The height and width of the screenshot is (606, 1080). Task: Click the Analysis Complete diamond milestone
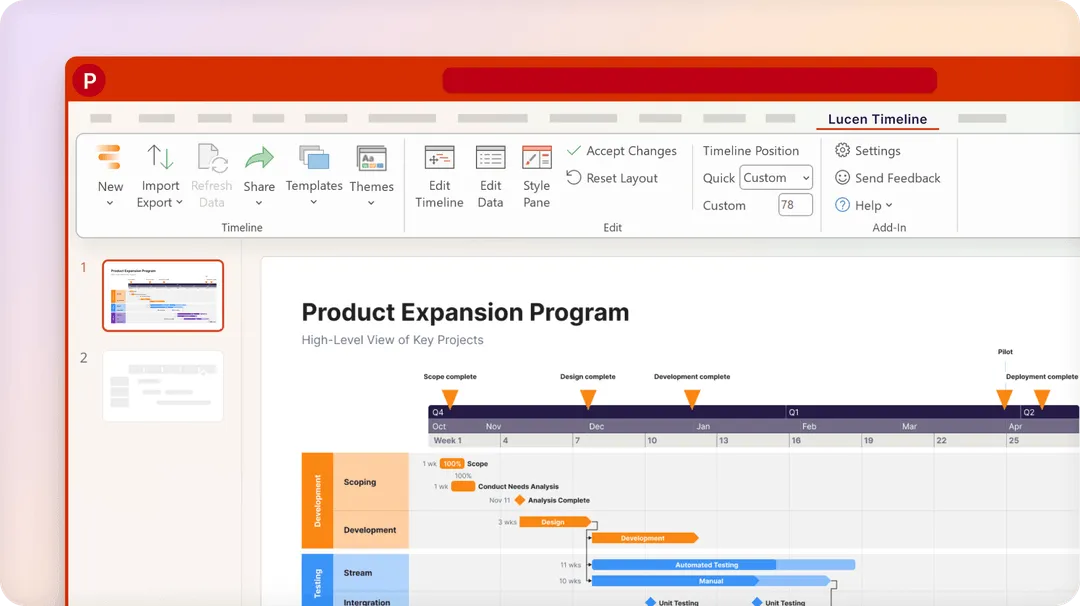tap(520, 500)
